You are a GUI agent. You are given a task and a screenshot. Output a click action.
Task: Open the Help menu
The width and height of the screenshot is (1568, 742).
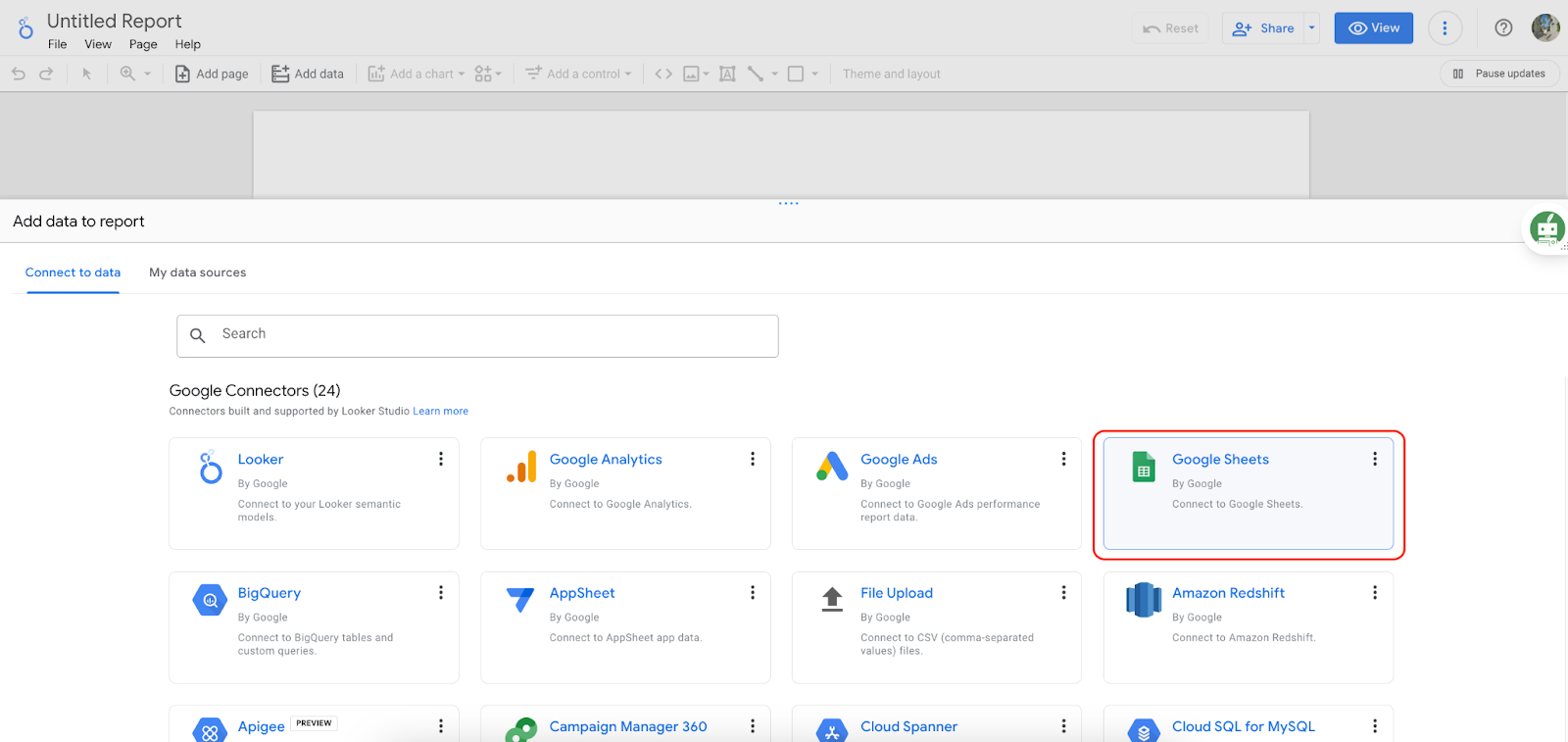(x=188, y=44)
